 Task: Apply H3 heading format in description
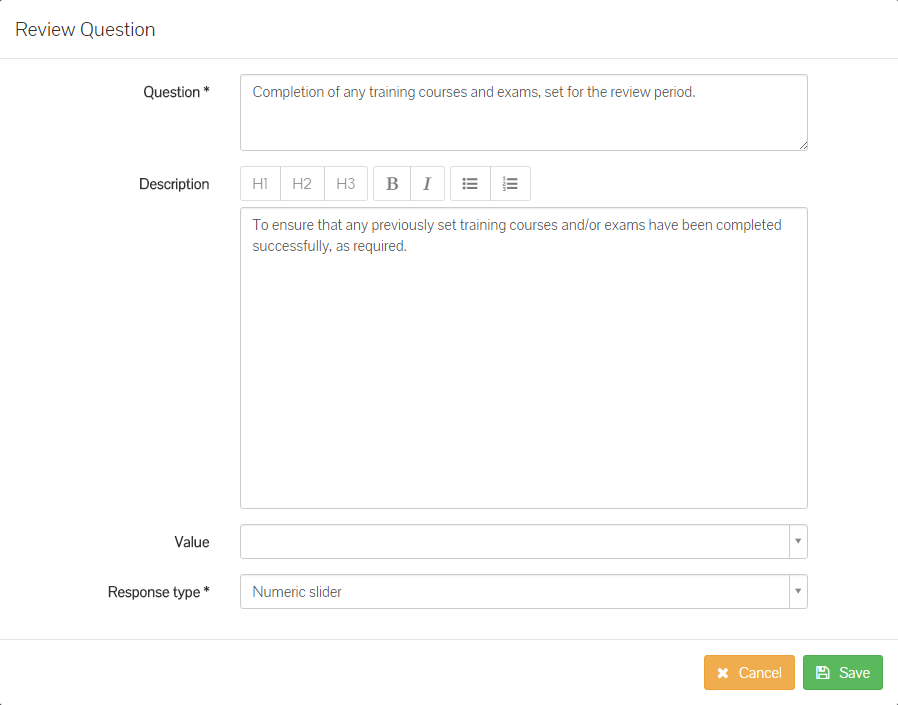(x=346, y=184)
